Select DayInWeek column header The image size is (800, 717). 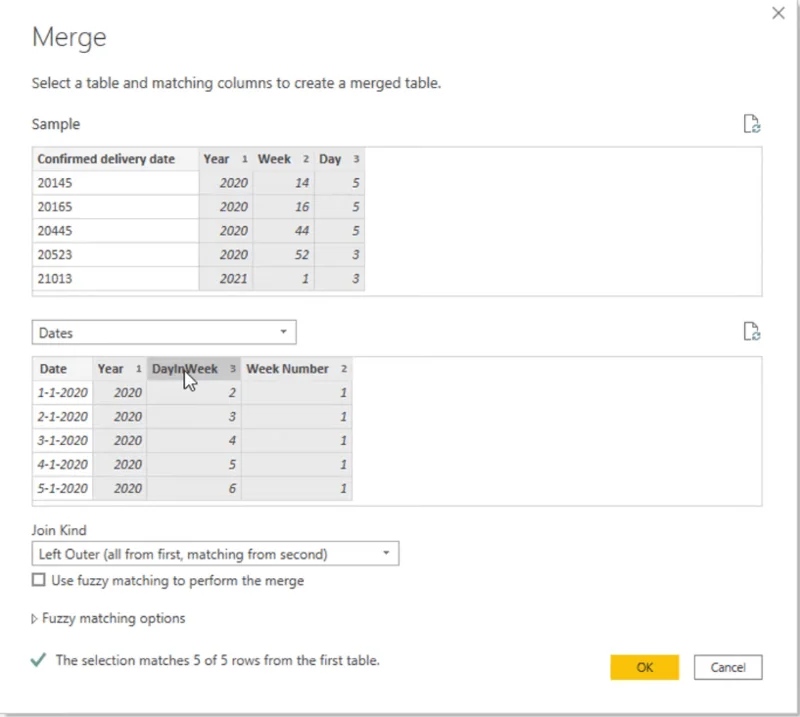[194, 368]
